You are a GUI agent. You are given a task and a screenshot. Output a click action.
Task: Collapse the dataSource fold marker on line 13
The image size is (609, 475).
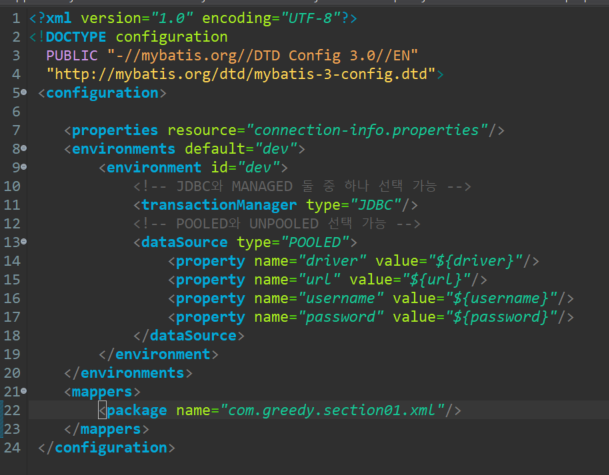coord(24,242)
